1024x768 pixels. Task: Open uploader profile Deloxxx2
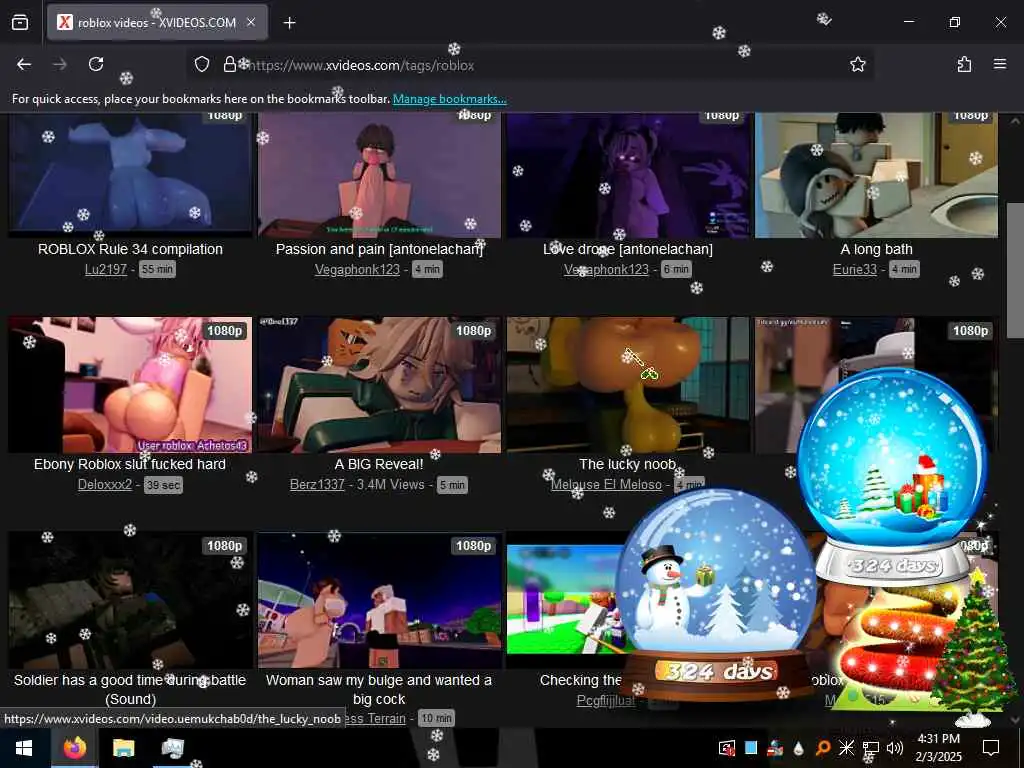[104, 485]
